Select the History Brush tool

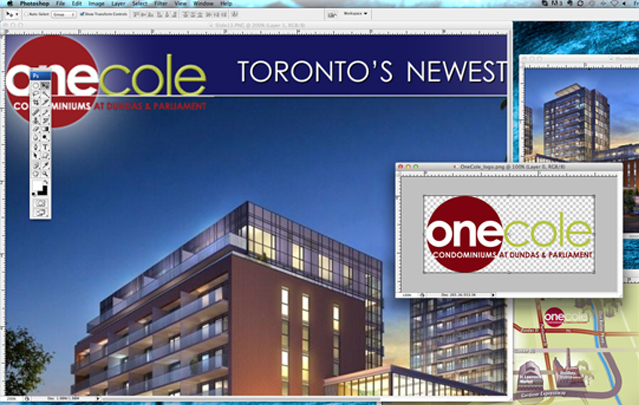pos(45,121)
